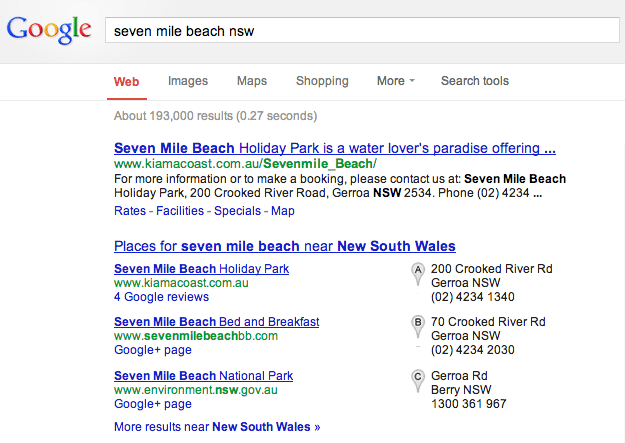Click the Google logo
The height and width of the screenshot is (443, 625).
[49, 30]
